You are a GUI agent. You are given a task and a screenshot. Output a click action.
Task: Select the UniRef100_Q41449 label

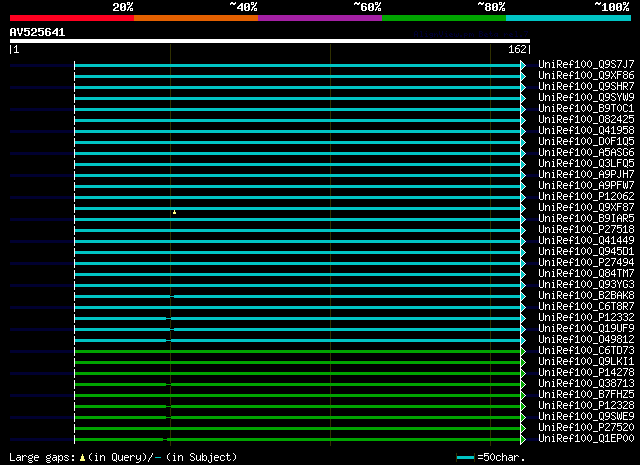(x=586, y=241)
